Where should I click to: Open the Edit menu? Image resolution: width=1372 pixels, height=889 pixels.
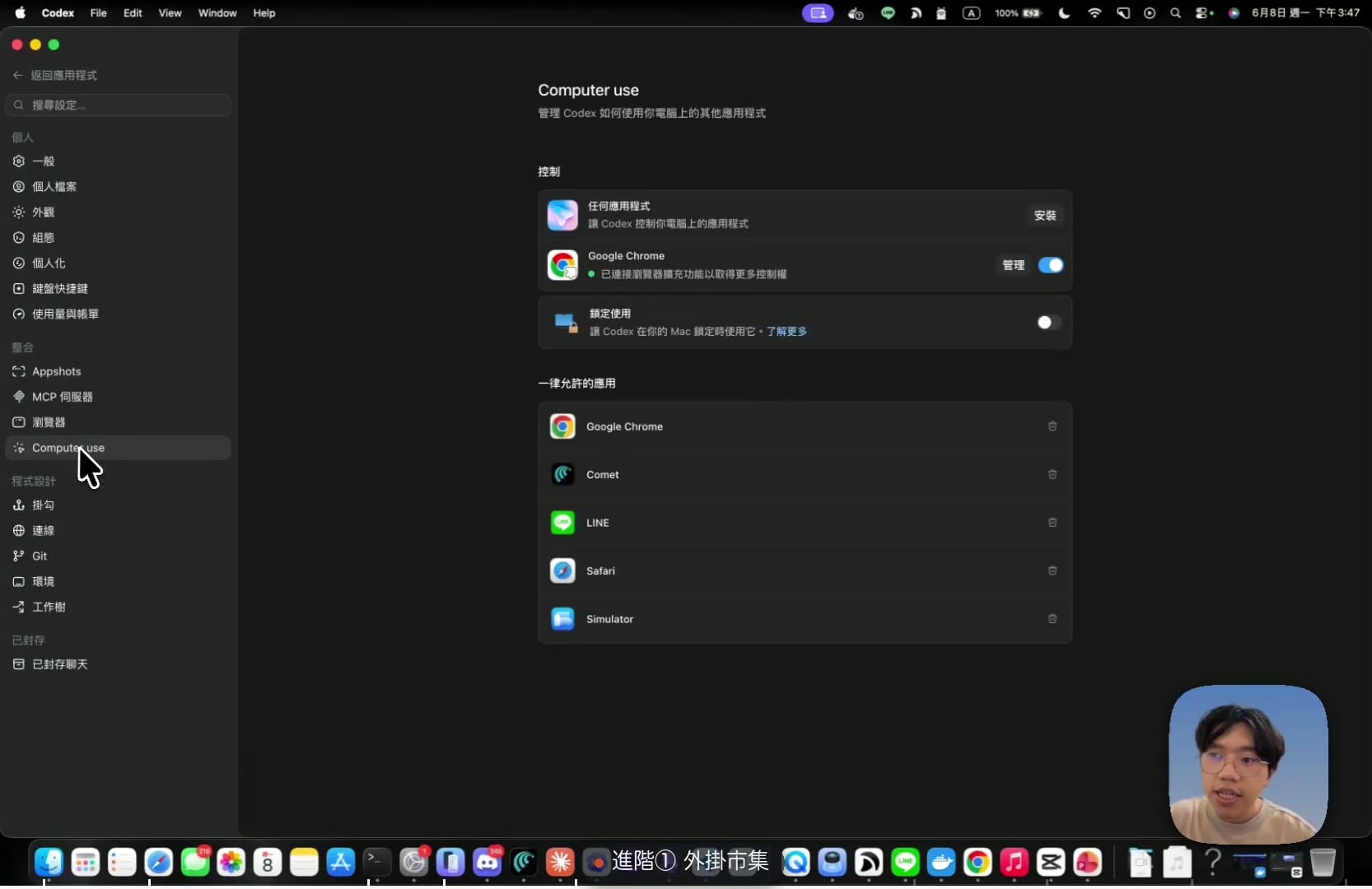click(x=133, y=13)
